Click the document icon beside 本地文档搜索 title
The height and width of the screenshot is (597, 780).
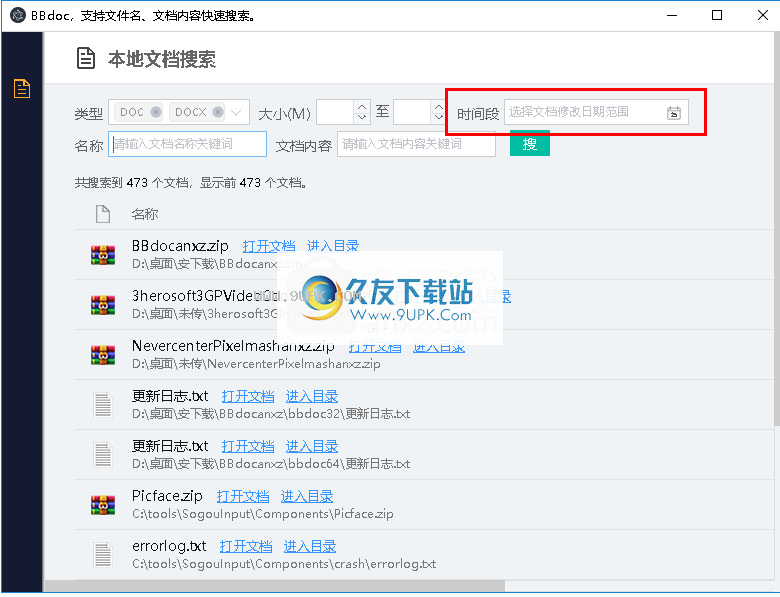[x=86, y=58]
